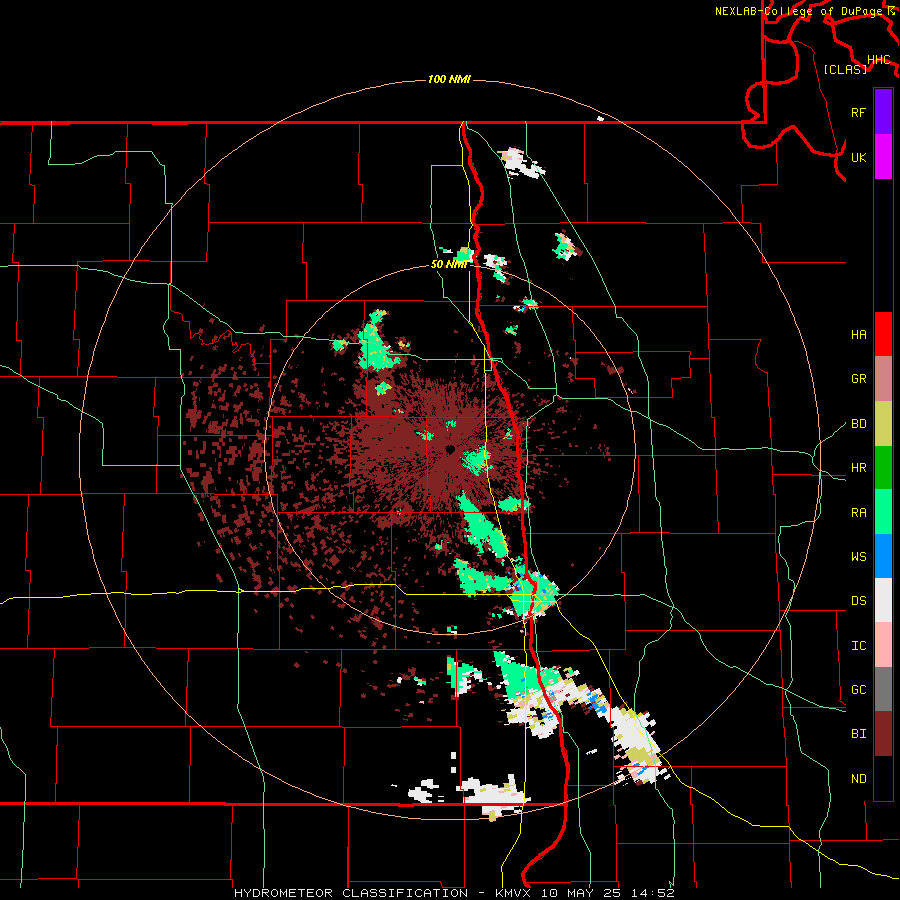The height and width of the screenshot is (900, 900).
Task: Click the NEXLAB-College of DuPage text
Action: 799,11
